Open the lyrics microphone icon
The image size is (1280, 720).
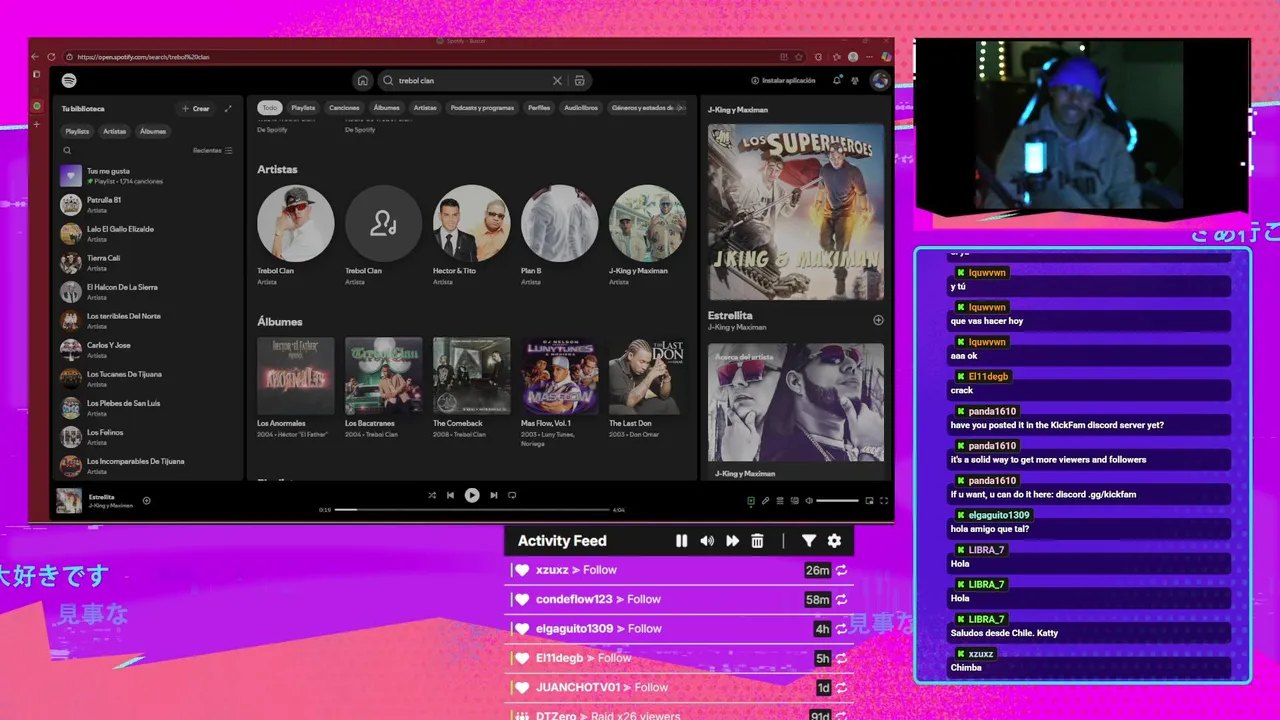coord(765,500)
